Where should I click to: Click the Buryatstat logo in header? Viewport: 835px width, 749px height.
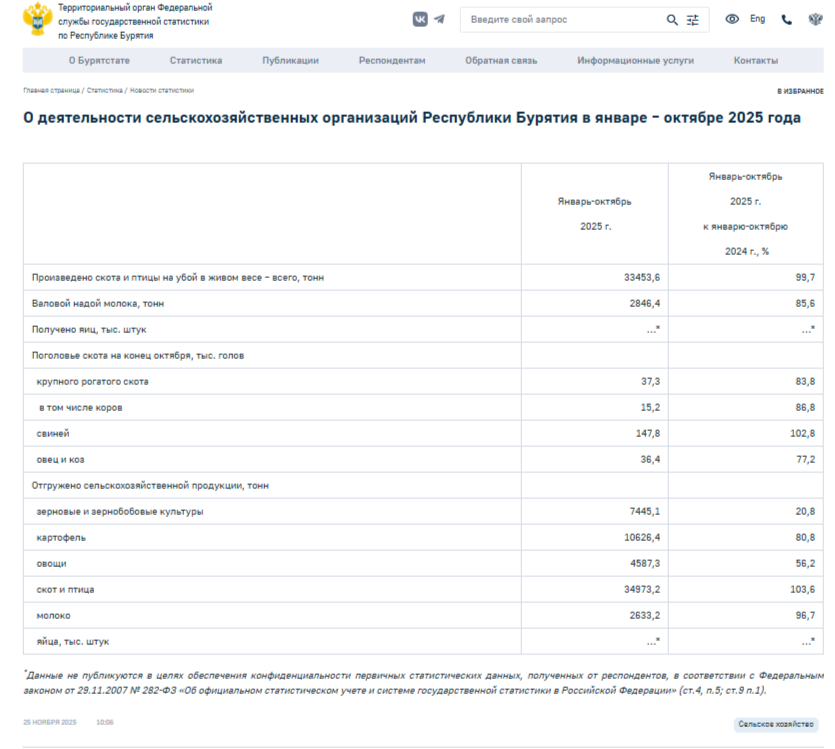coord(38,20)
